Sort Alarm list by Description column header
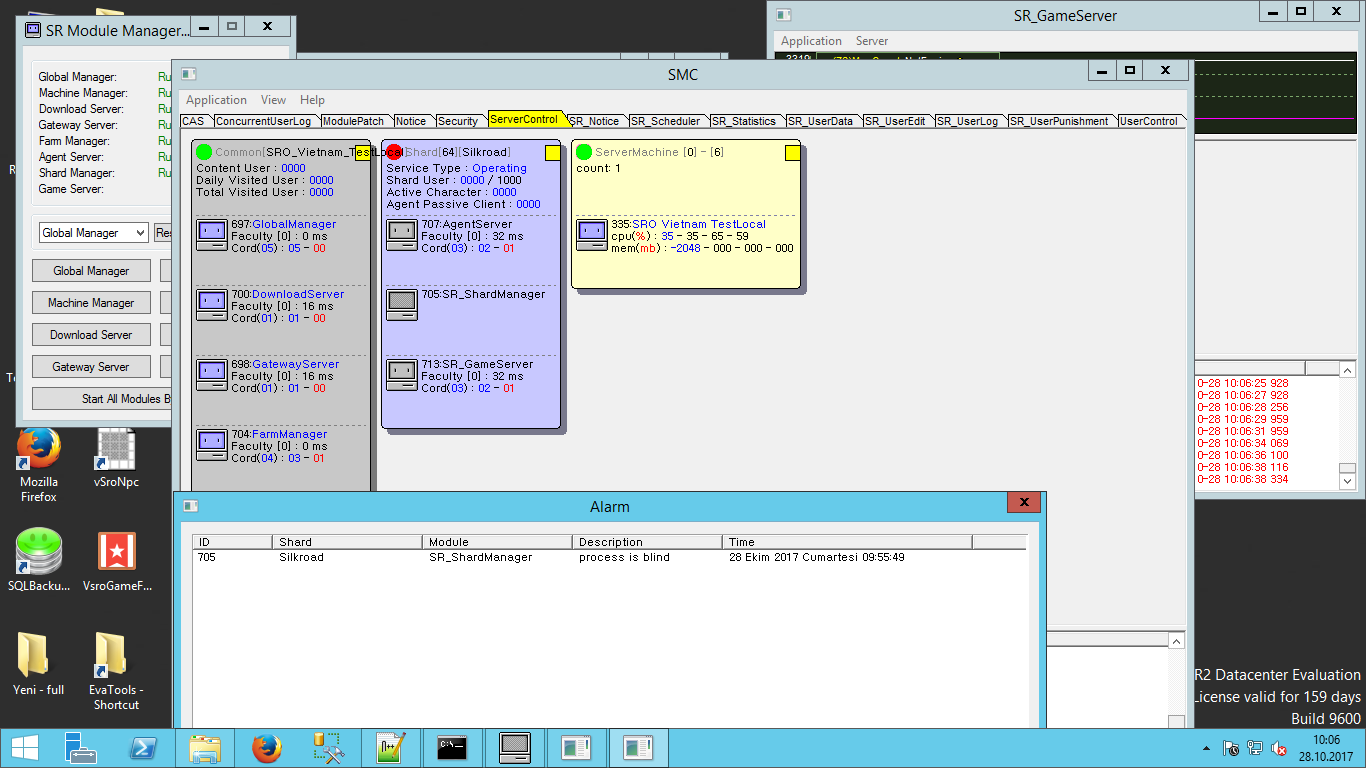This screenshot has width=1366, height=768. click(647, 542)
